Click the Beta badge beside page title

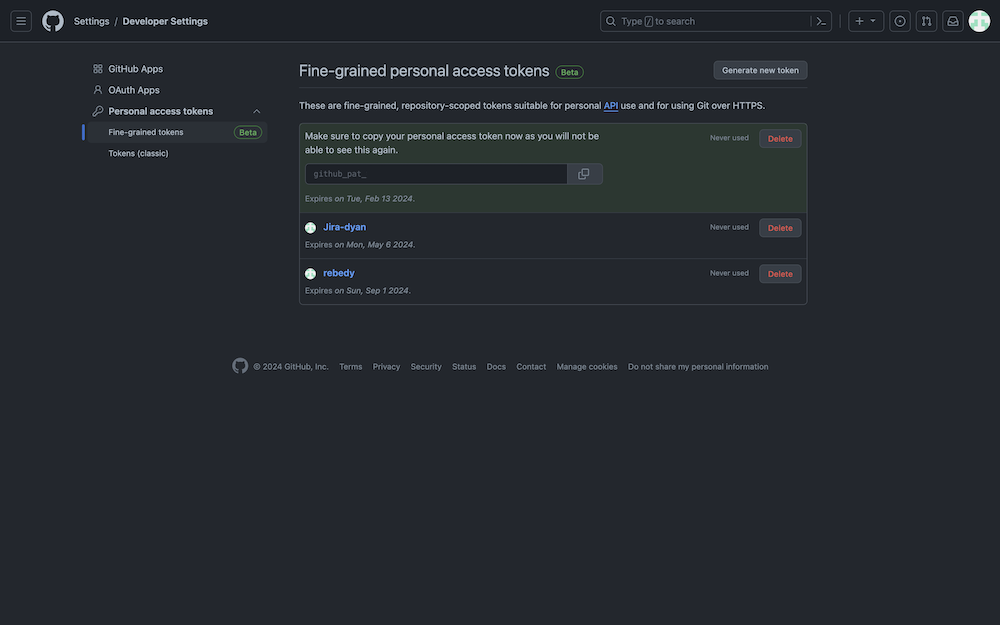[570, 72]
